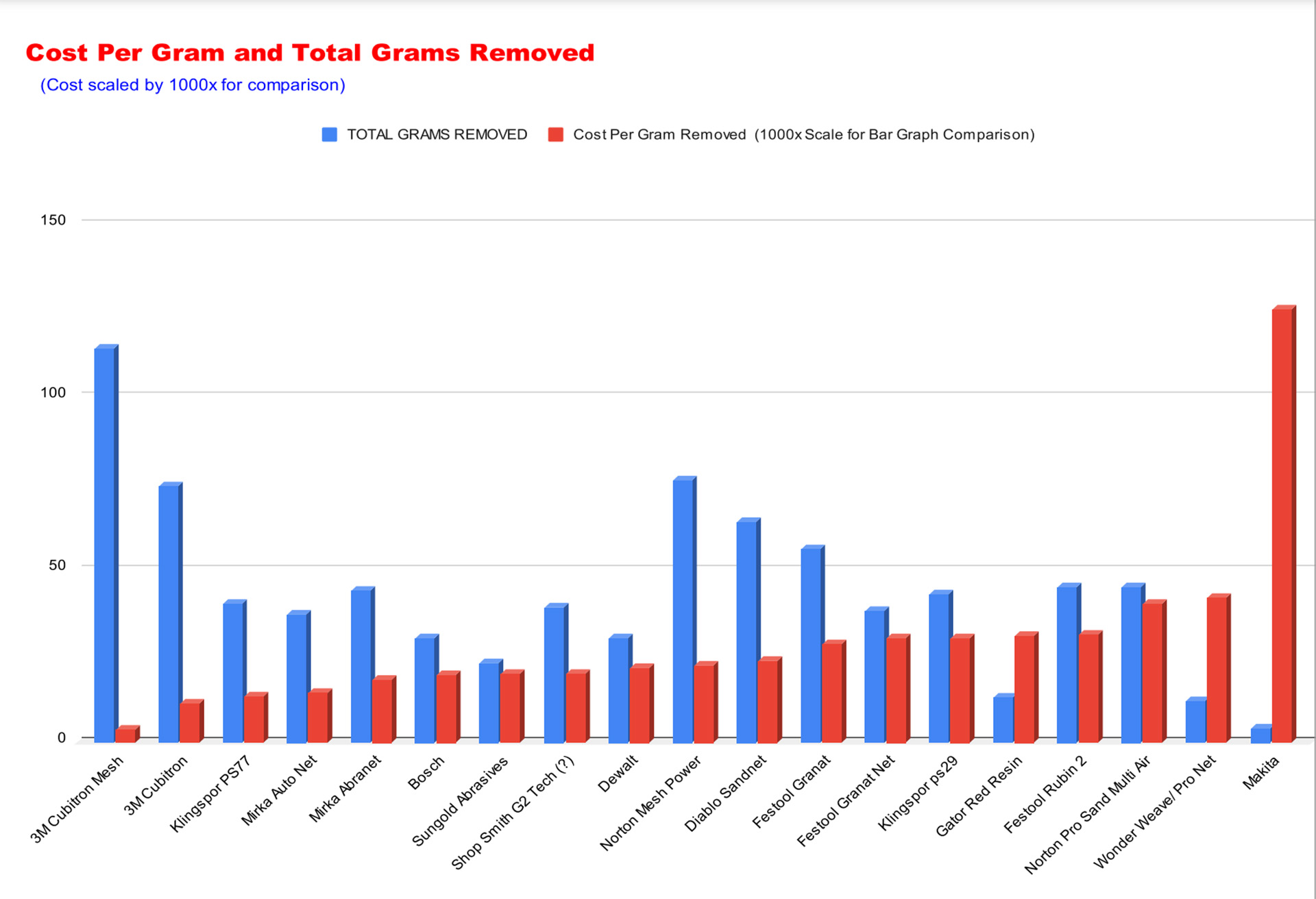The width and height of the screenshot is (1316, 899).
Task: Click the 50 y-axis label
Action: 57,565
